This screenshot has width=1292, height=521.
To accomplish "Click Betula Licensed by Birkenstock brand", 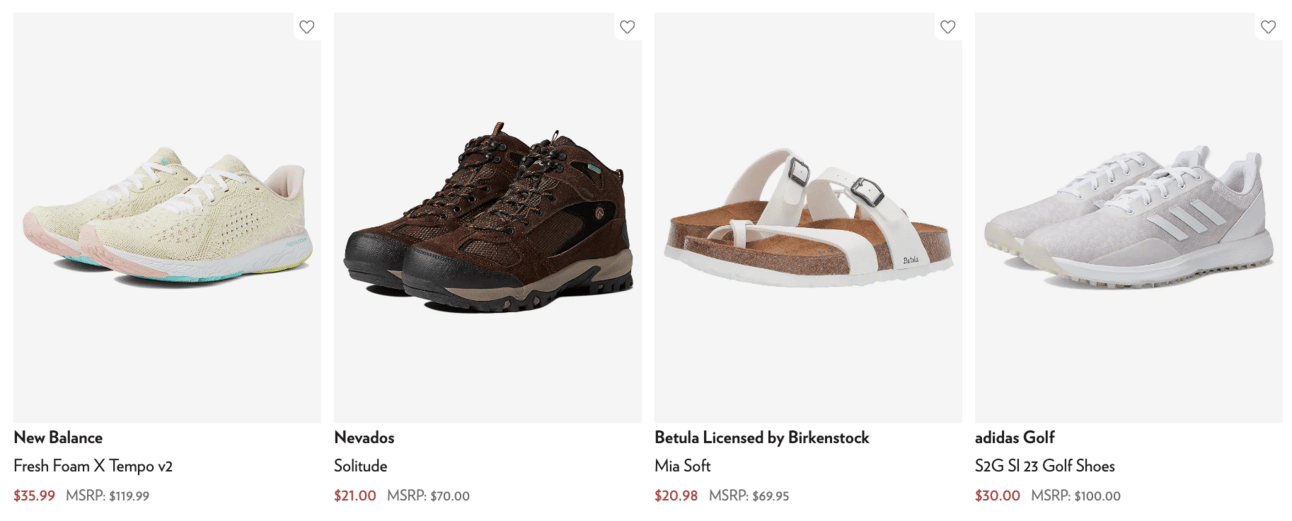I will (762, 437).
